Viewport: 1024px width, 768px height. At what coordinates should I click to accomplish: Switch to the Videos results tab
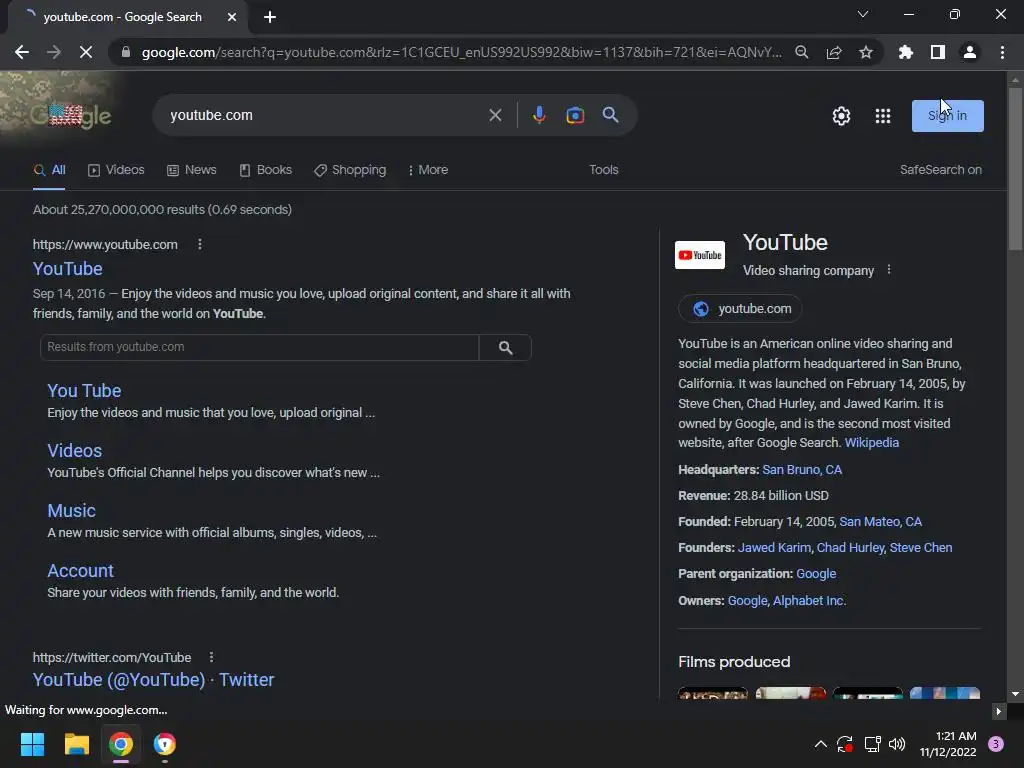pos(116,170)
